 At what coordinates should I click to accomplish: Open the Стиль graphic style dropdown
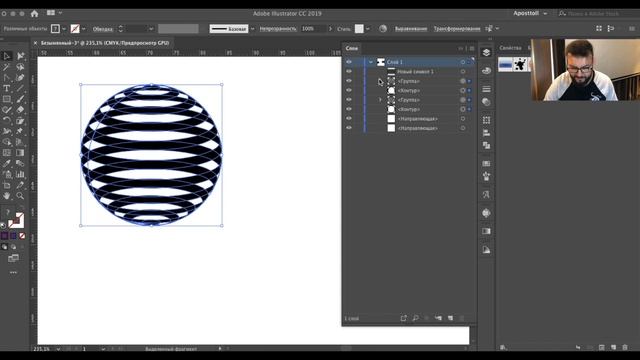(x=368, y=29)
